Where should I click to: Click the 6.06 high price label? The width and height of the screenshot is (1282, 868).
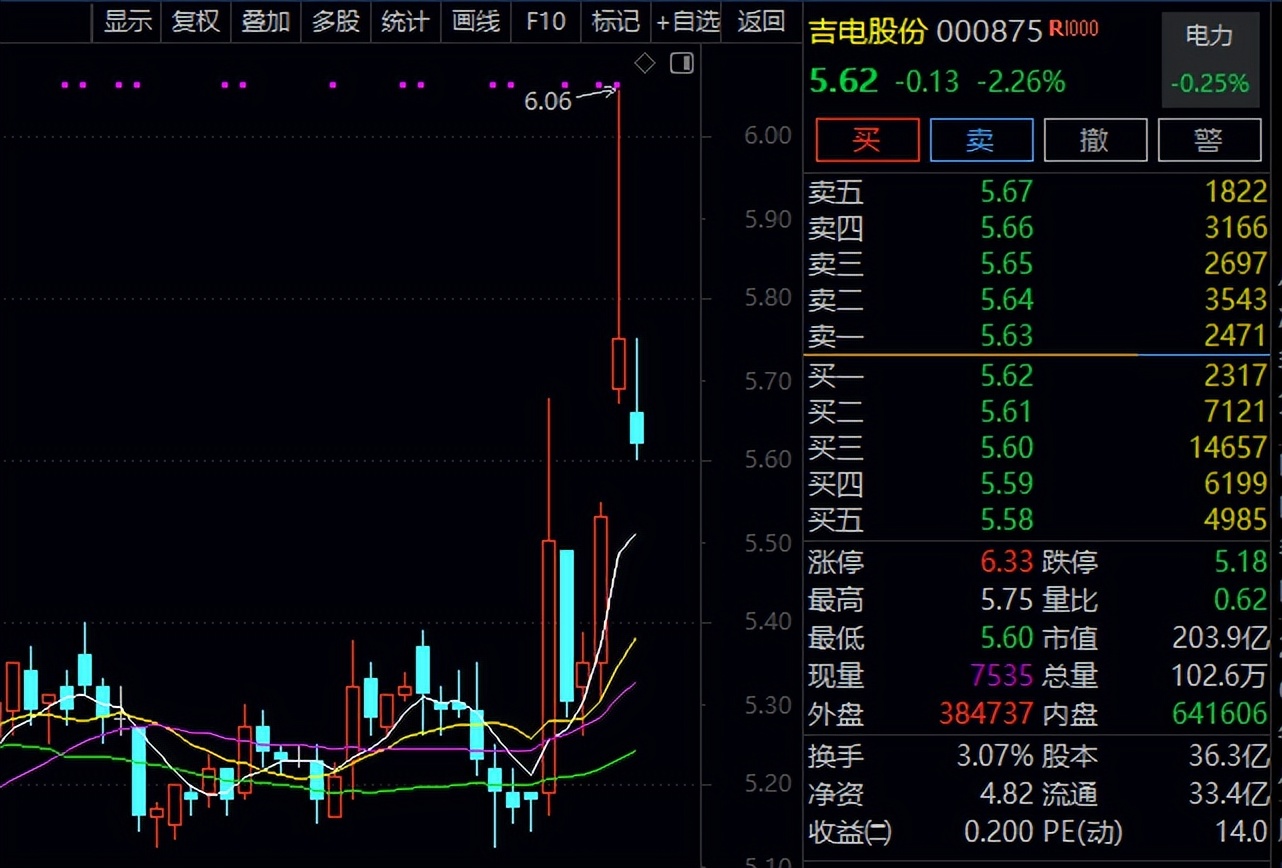click(548, 102)
